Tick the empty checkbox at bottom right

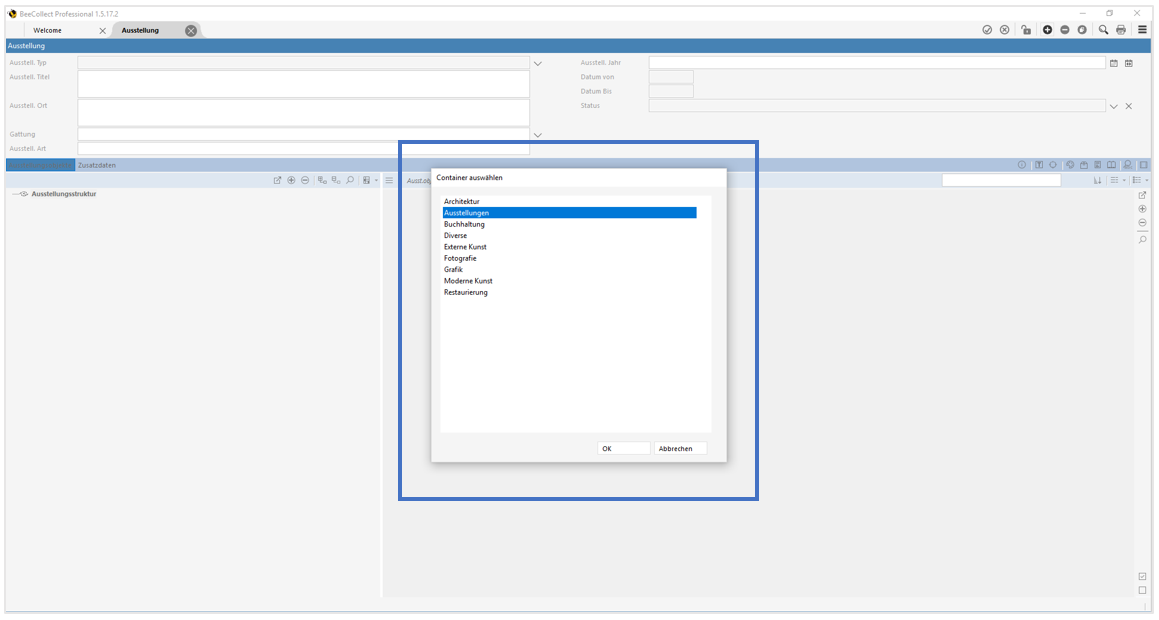click(x=1143, y=591)
